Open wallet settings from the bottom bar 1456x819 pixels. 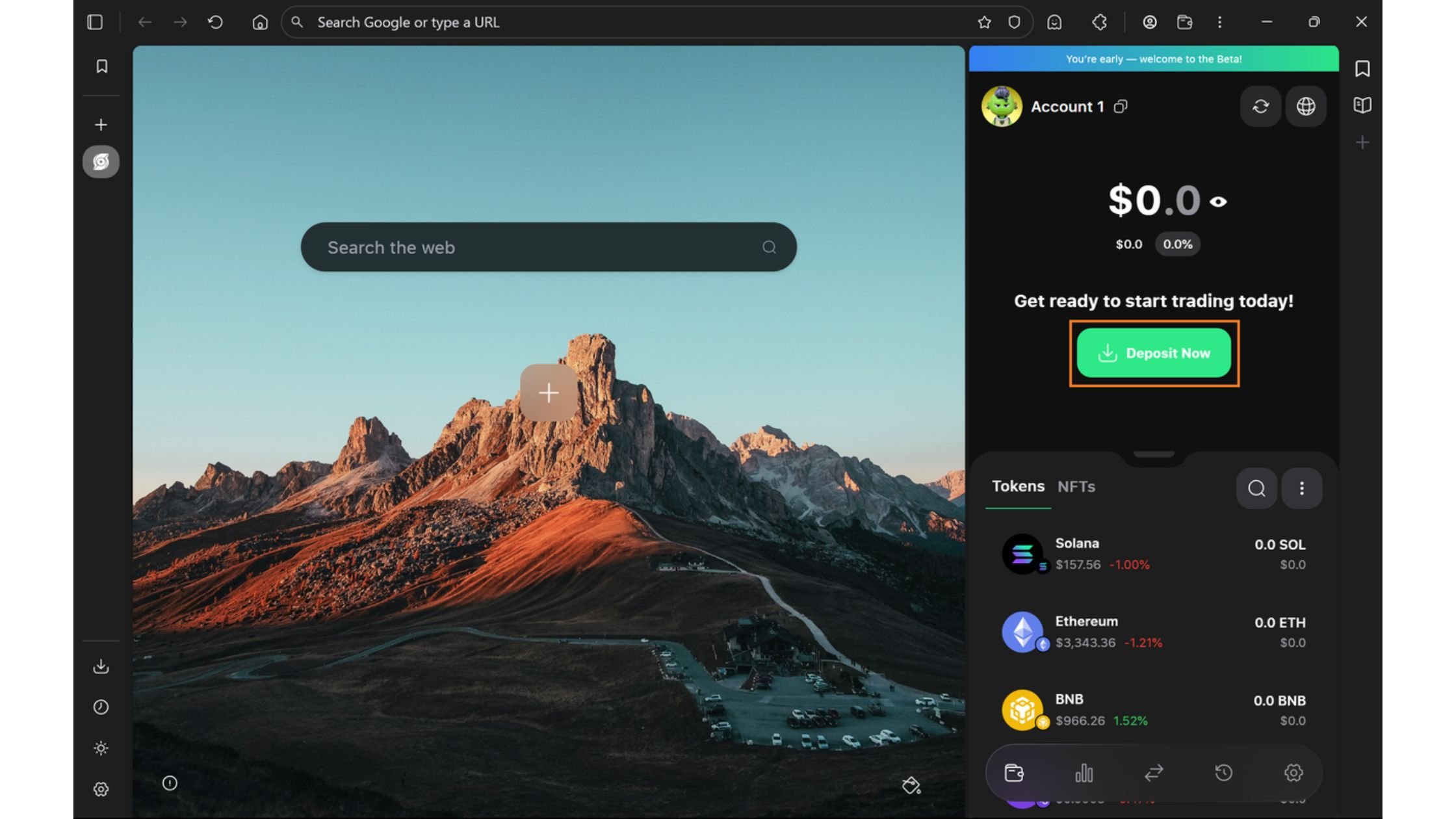click(x=1293, y=773)
